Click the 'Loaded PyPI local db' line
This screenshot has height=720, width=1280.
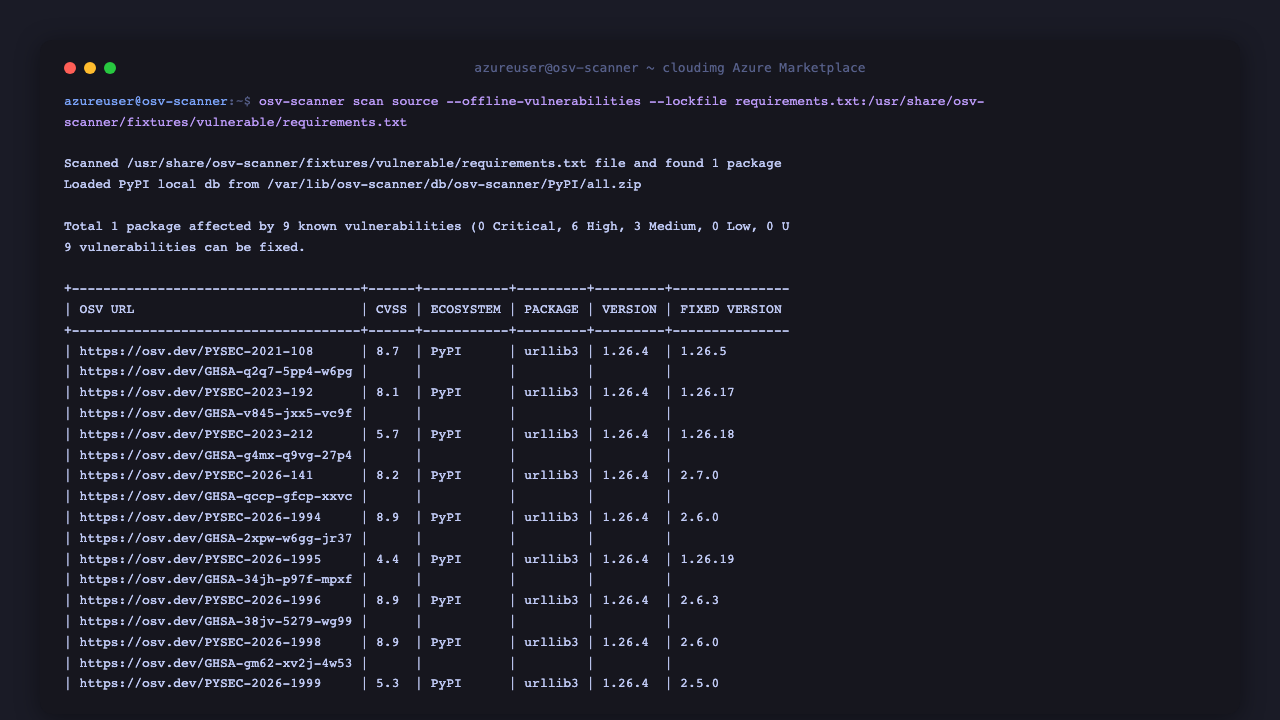coord(353,184)
